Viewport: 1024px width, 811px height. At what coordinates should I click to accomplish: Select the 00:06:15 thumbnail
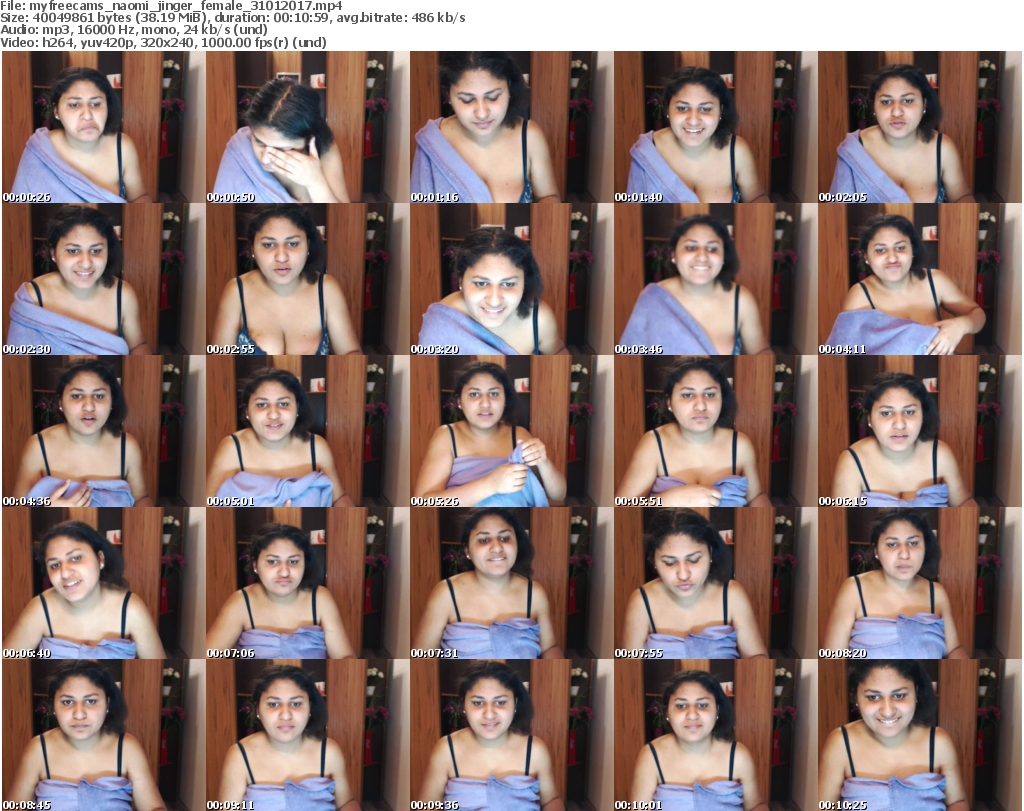click(919, 431)
